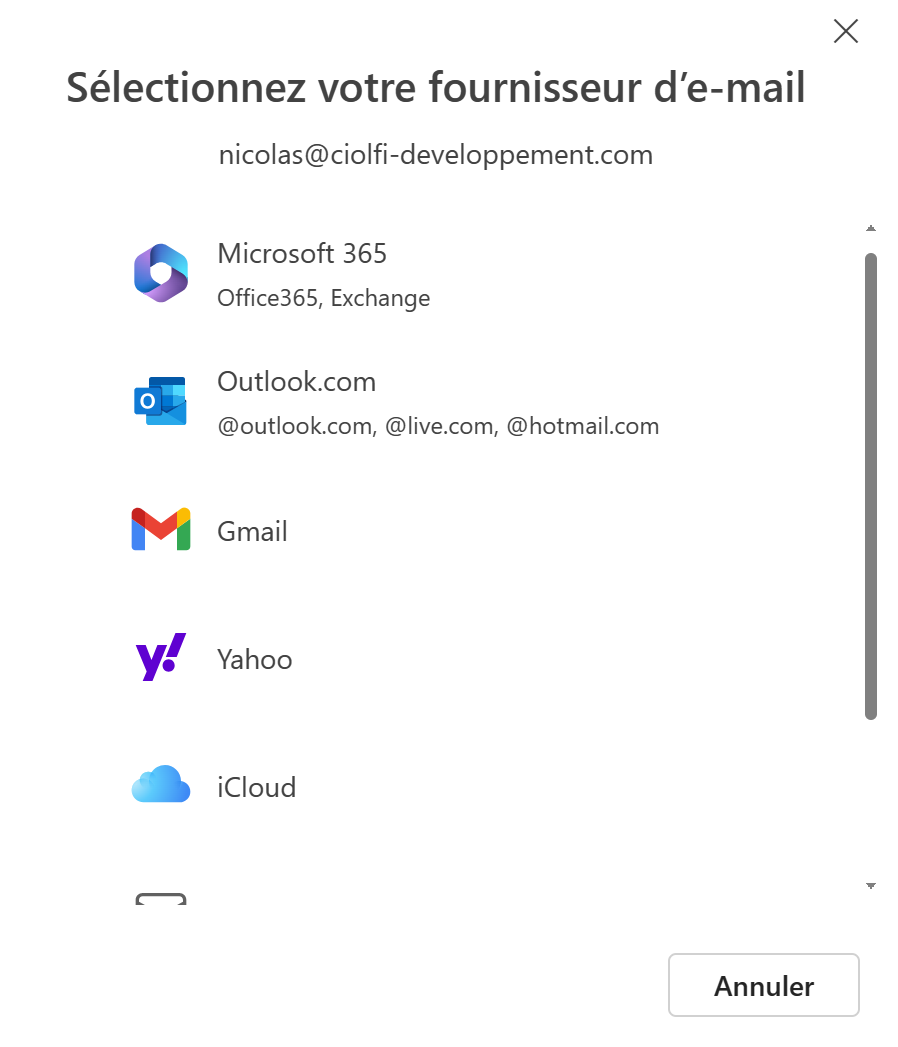Select the Yahoo provider name
898x1047 pixels.
pos(254,660)
